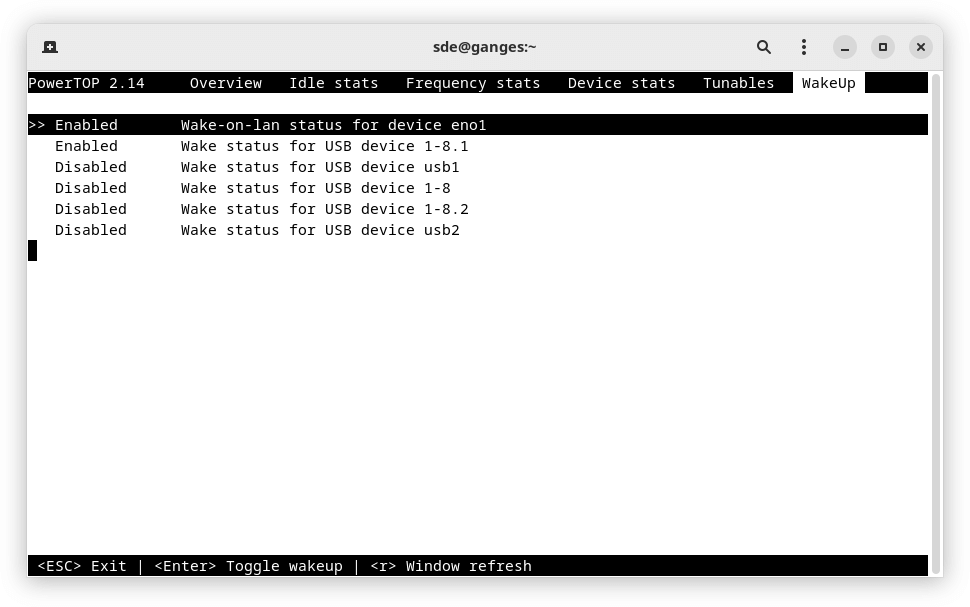Click the >> selection marker
Image resolution: width=970 pixels, height=607 pixels.
click(x=36, y=125)
